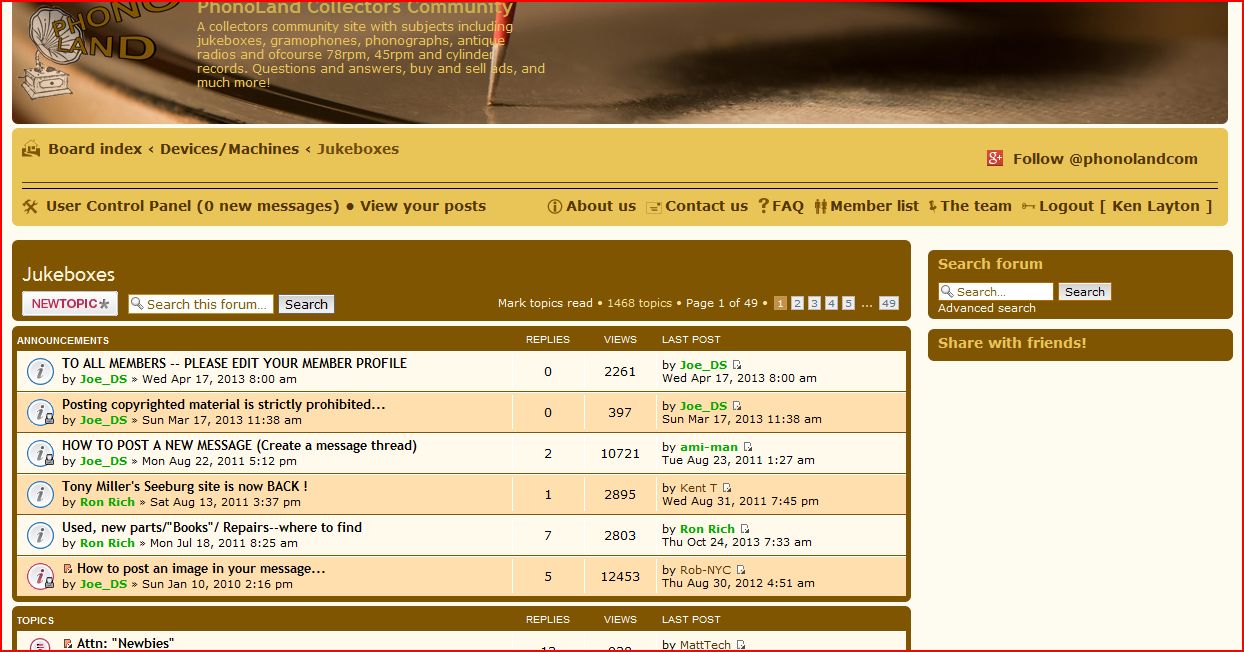1244x652 pixels.
Task: Click the home icon beside Board index
Action: coord(31,148)
